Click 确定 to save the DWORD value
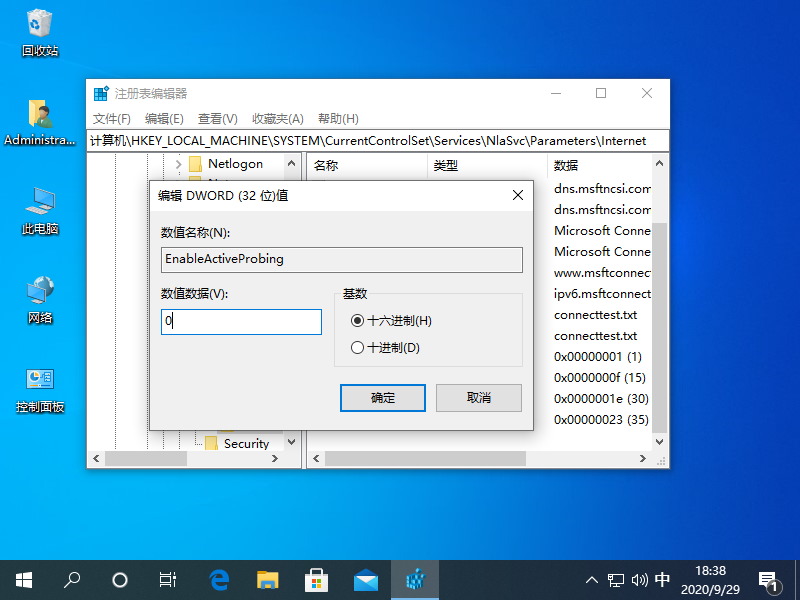The height and width of the screenshot is (600, 800). [x=384, y=397]
